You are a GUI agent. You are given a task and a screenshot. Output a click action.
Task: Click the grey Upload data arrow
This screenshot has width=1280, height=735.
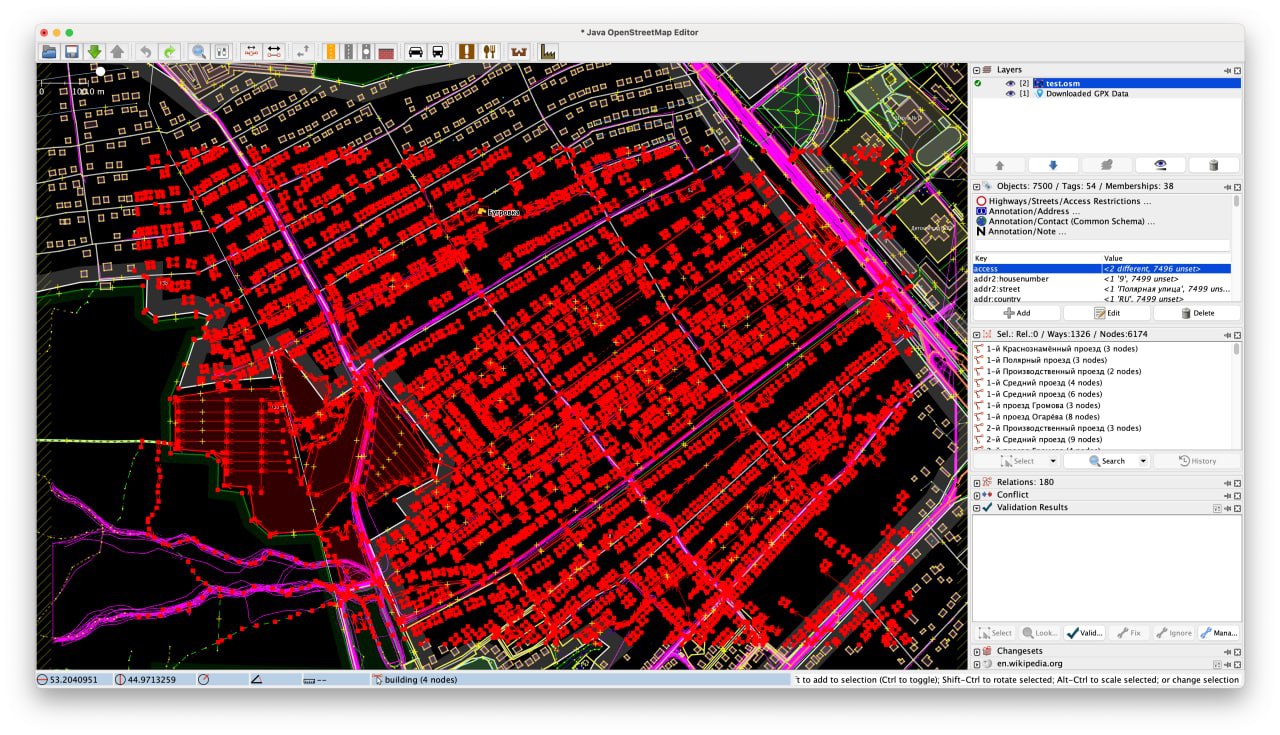tap(118, 51)
